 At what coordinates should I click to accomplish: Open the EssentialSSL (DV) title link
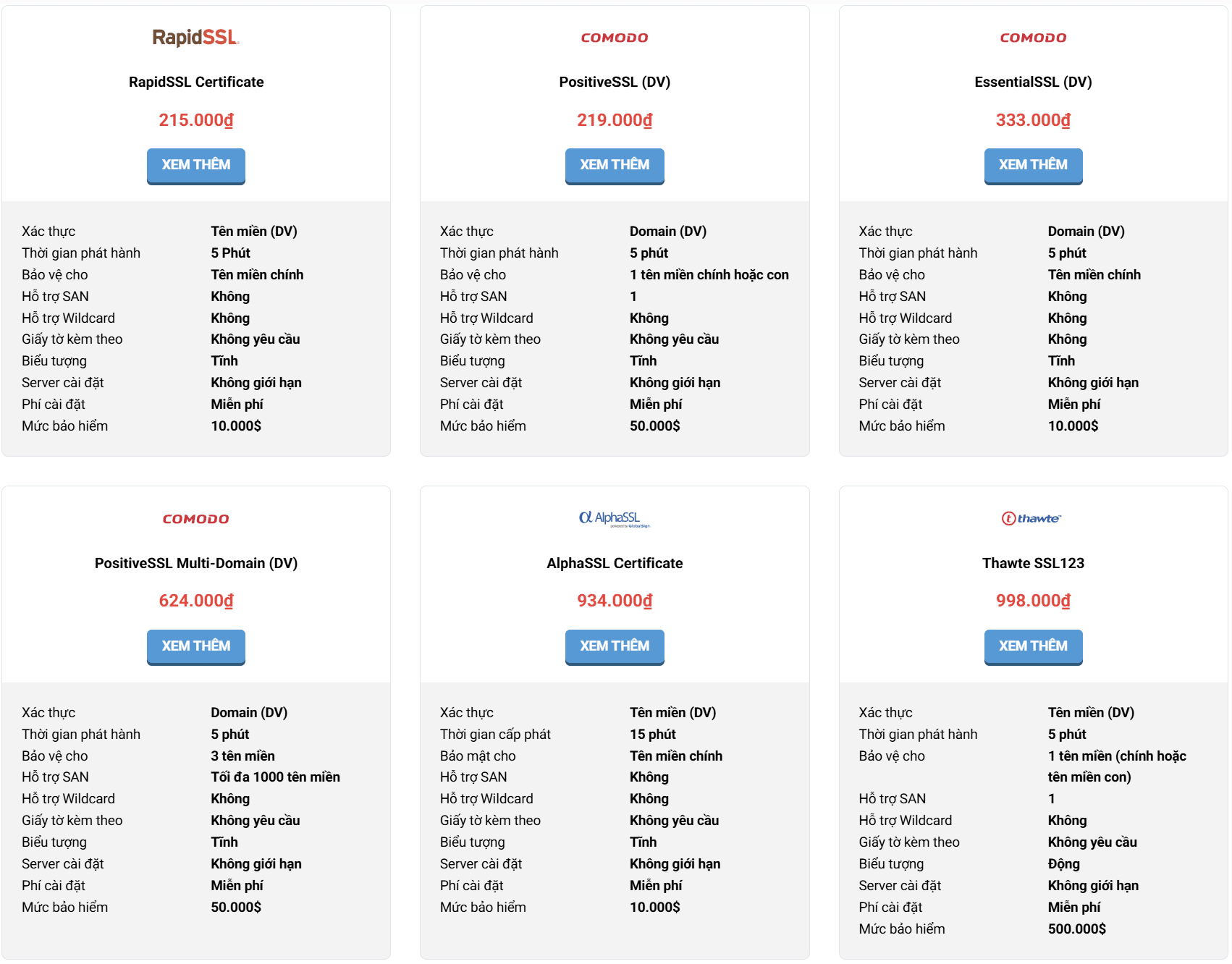[x=1033, y=82]
